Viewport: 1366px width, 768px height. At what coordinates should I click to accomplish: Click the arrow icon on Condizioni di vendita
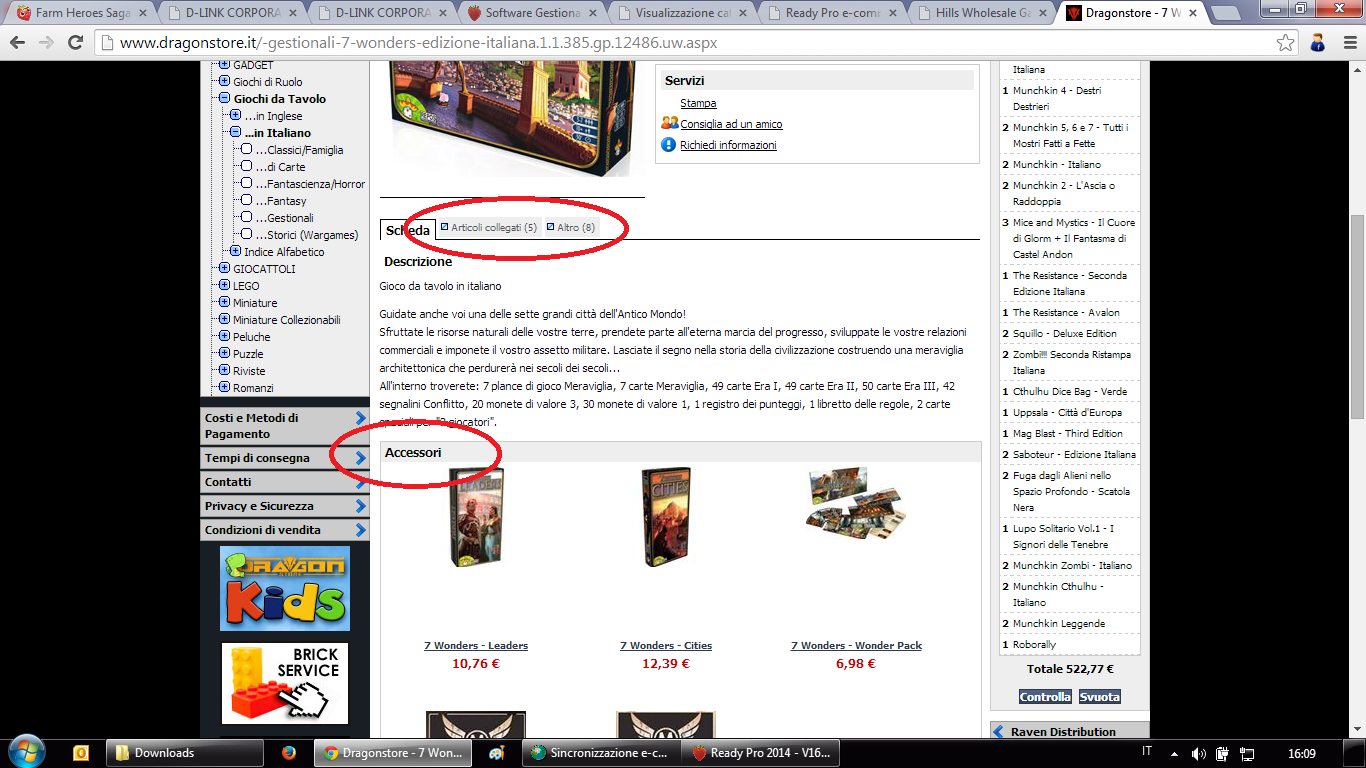click(x=361, y=530)
